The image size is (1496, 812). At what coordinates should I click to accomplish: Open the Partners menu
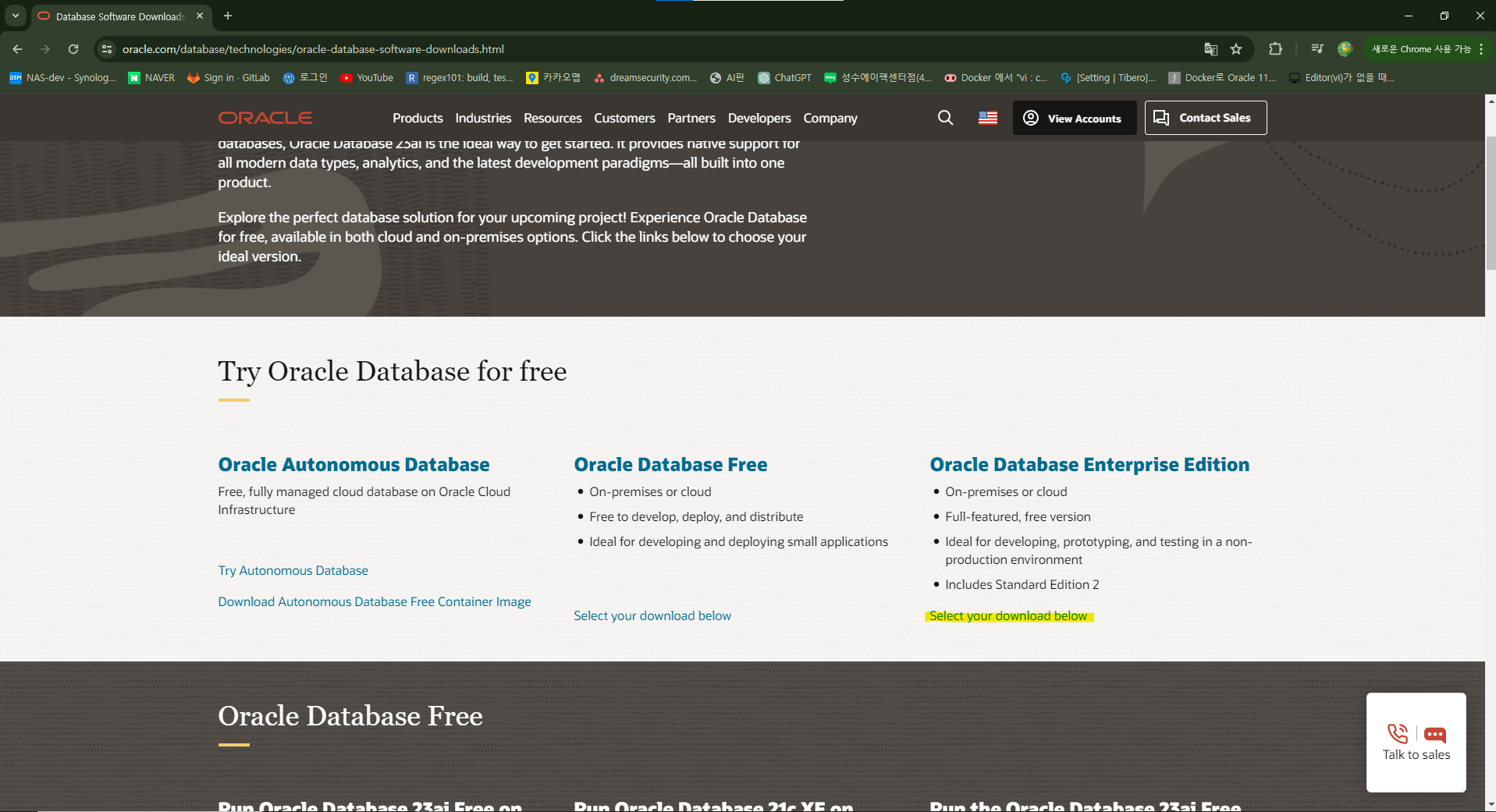(x=691, y=118)
